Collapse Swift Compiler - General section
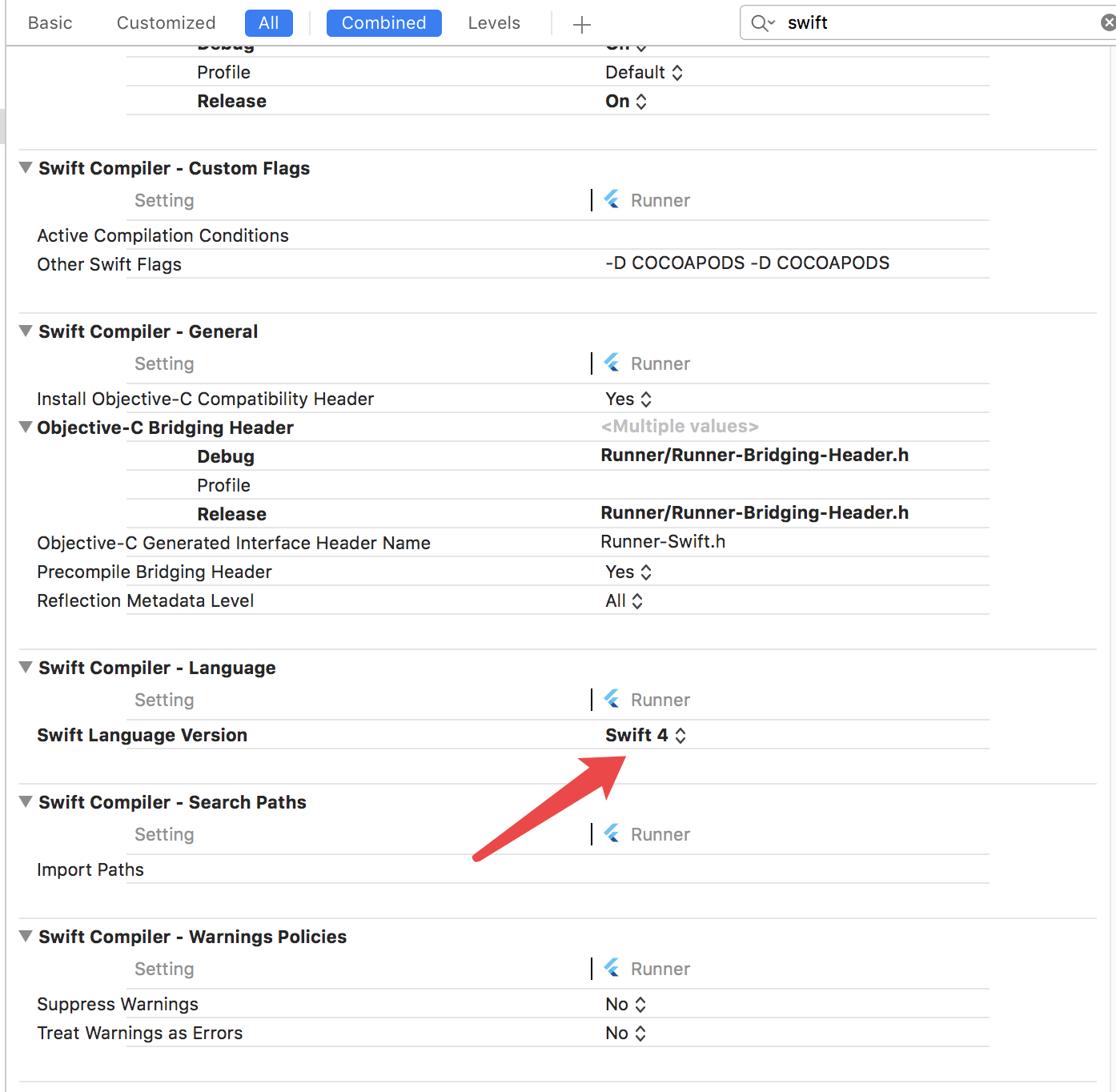Screen dimensions: 1116x1092 pos(26,331)
